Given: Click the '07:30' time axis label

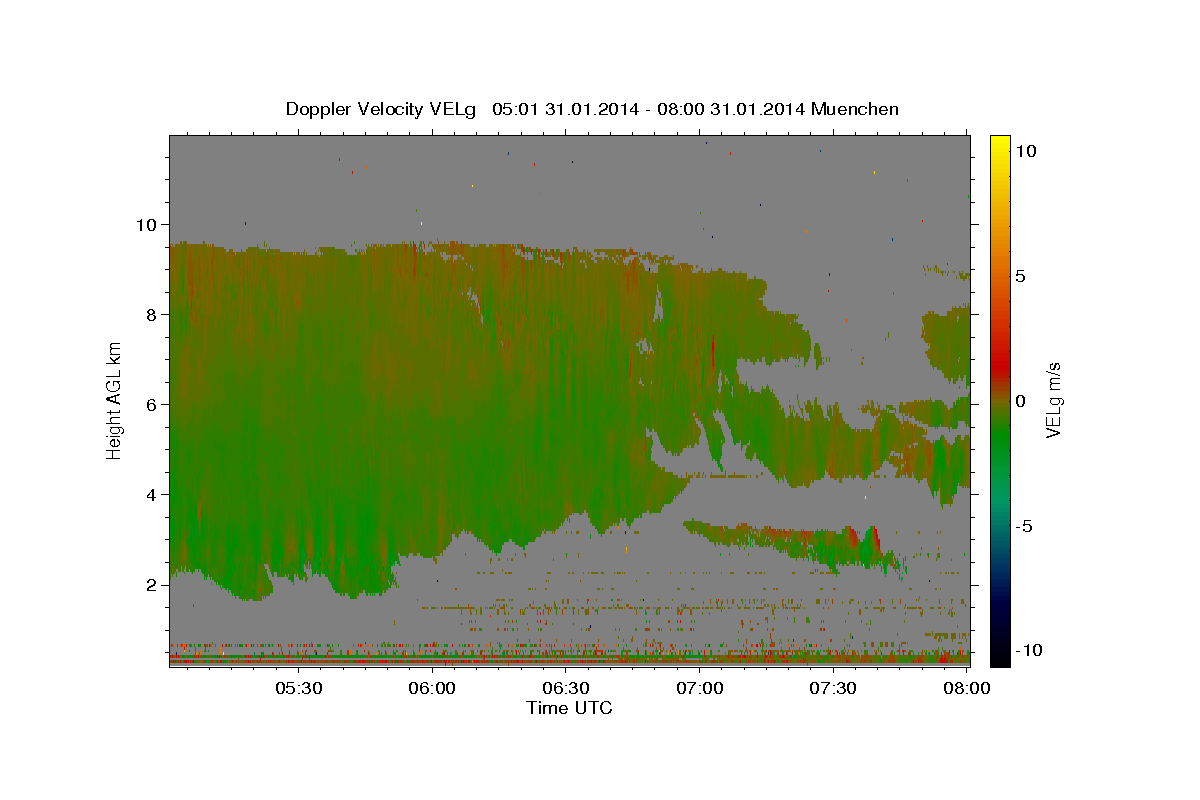Looking at the screenshot, I should [x=833, y=689].
